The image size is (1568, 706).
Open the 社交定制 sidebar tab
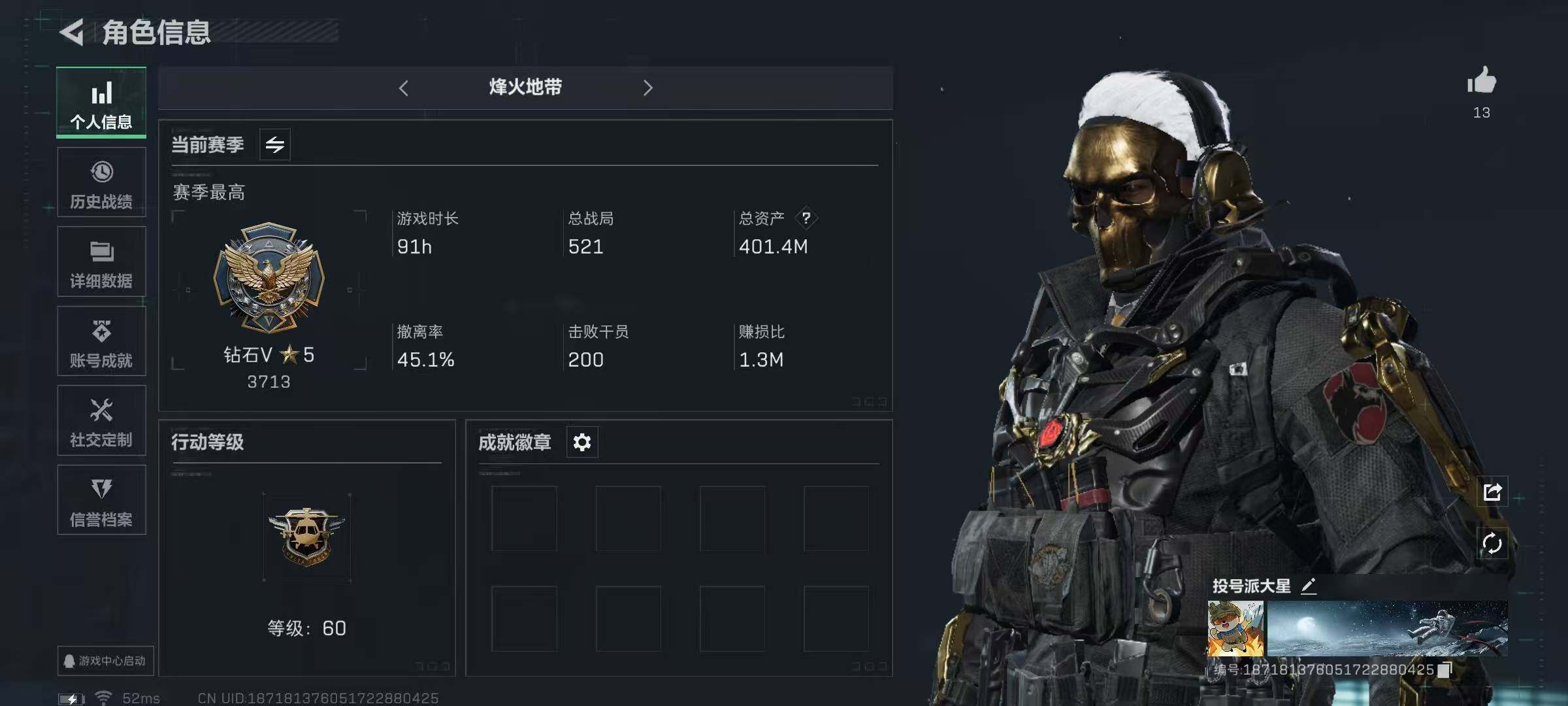tap(101, 420)
